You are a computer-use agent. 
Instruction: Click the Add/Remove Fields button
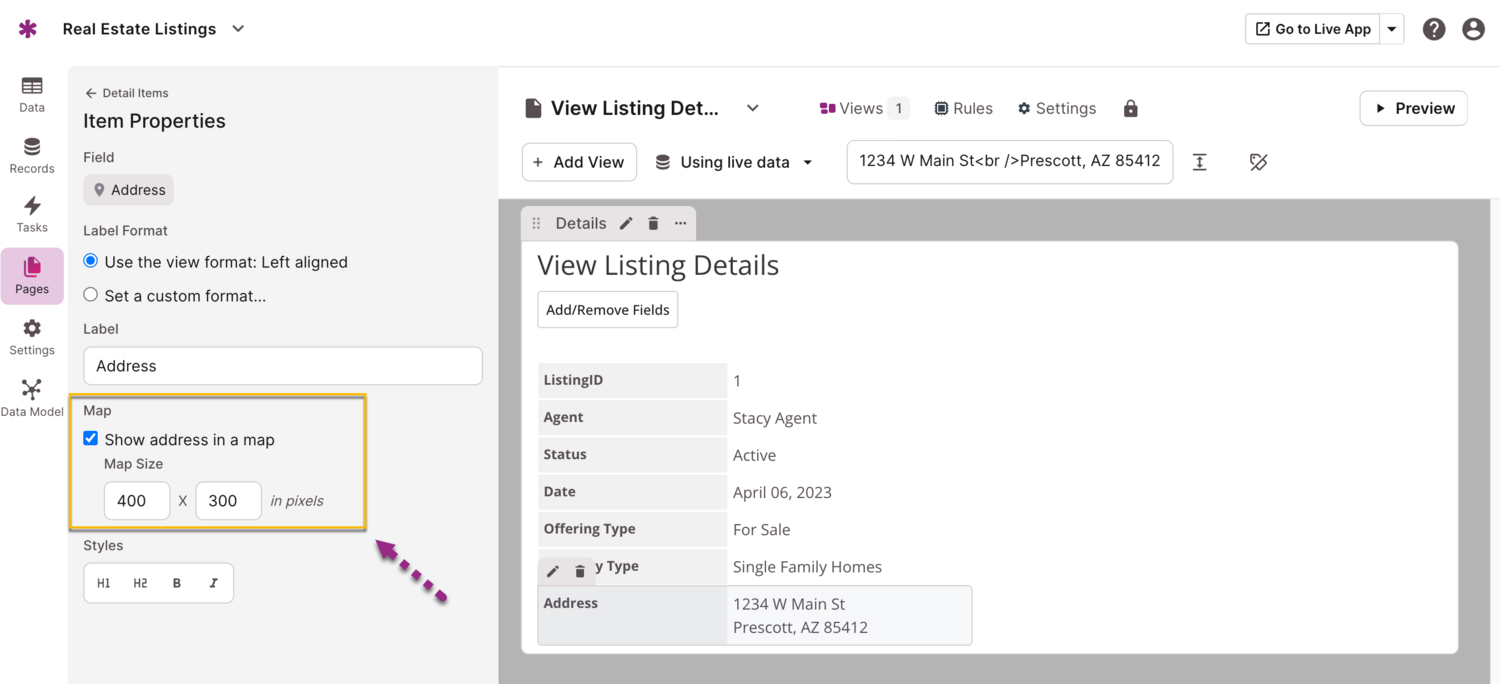tap(608, 310)
